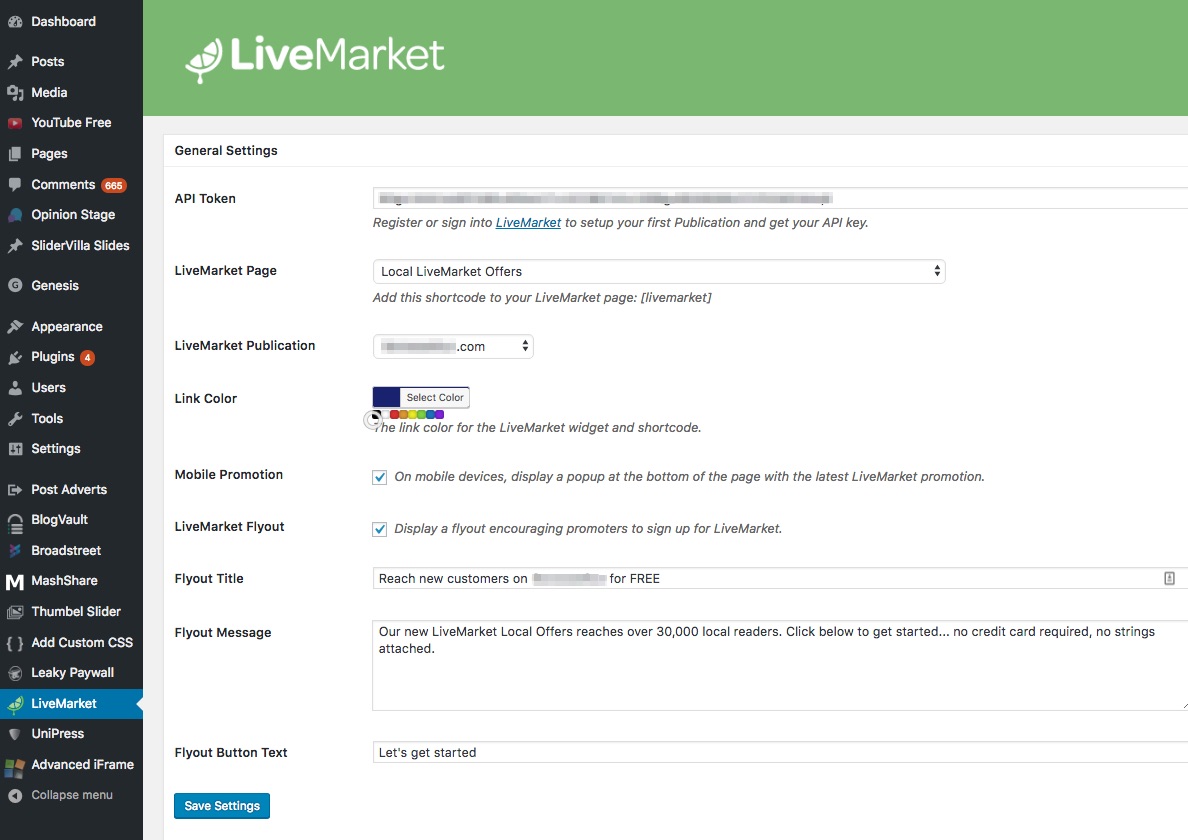The height and width of the screenshot is (840, 1188).
Task: Open the Posts menu
Action: [47, 61]
